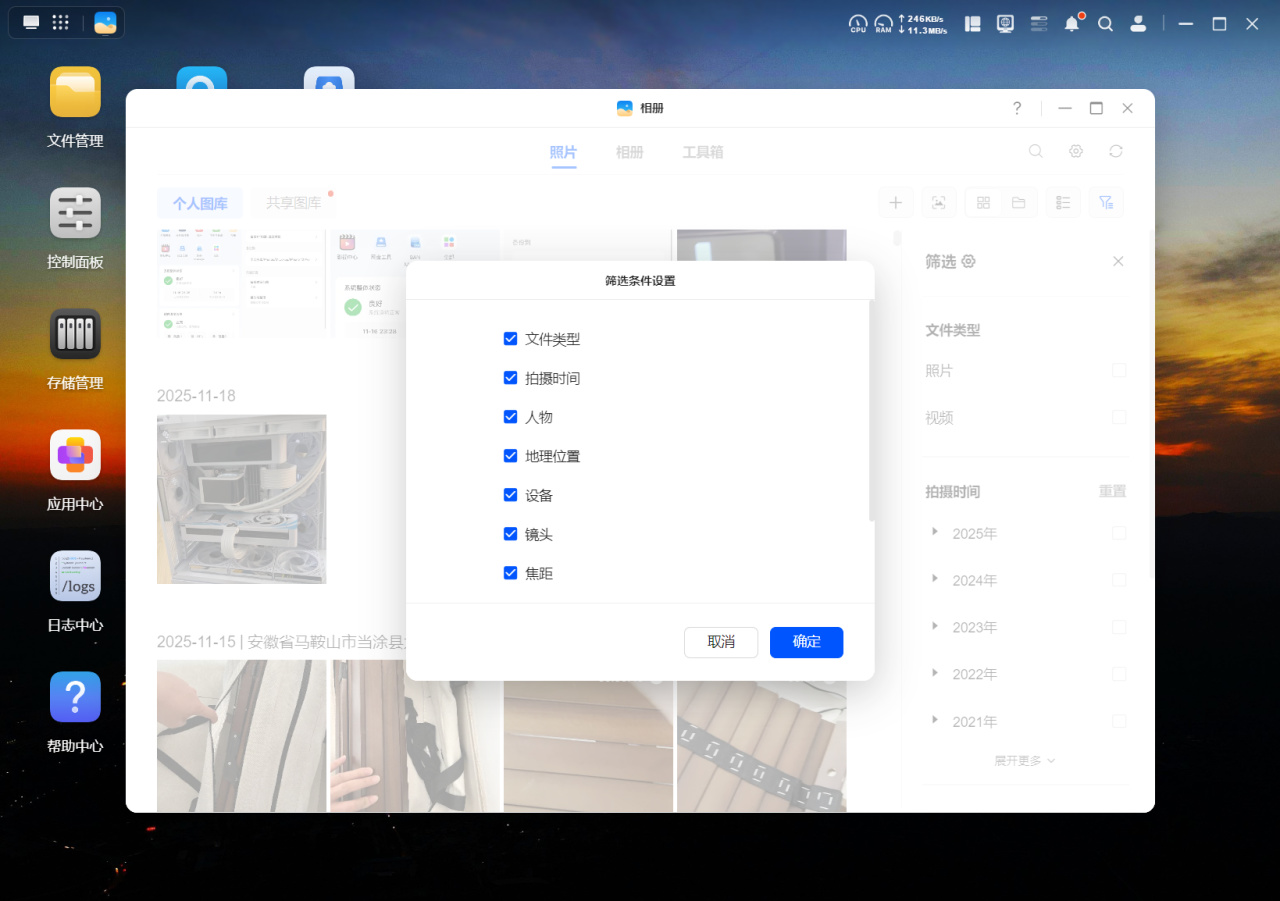Open the user account menu icon
1280x901 pixels.
pos(1138,24)
